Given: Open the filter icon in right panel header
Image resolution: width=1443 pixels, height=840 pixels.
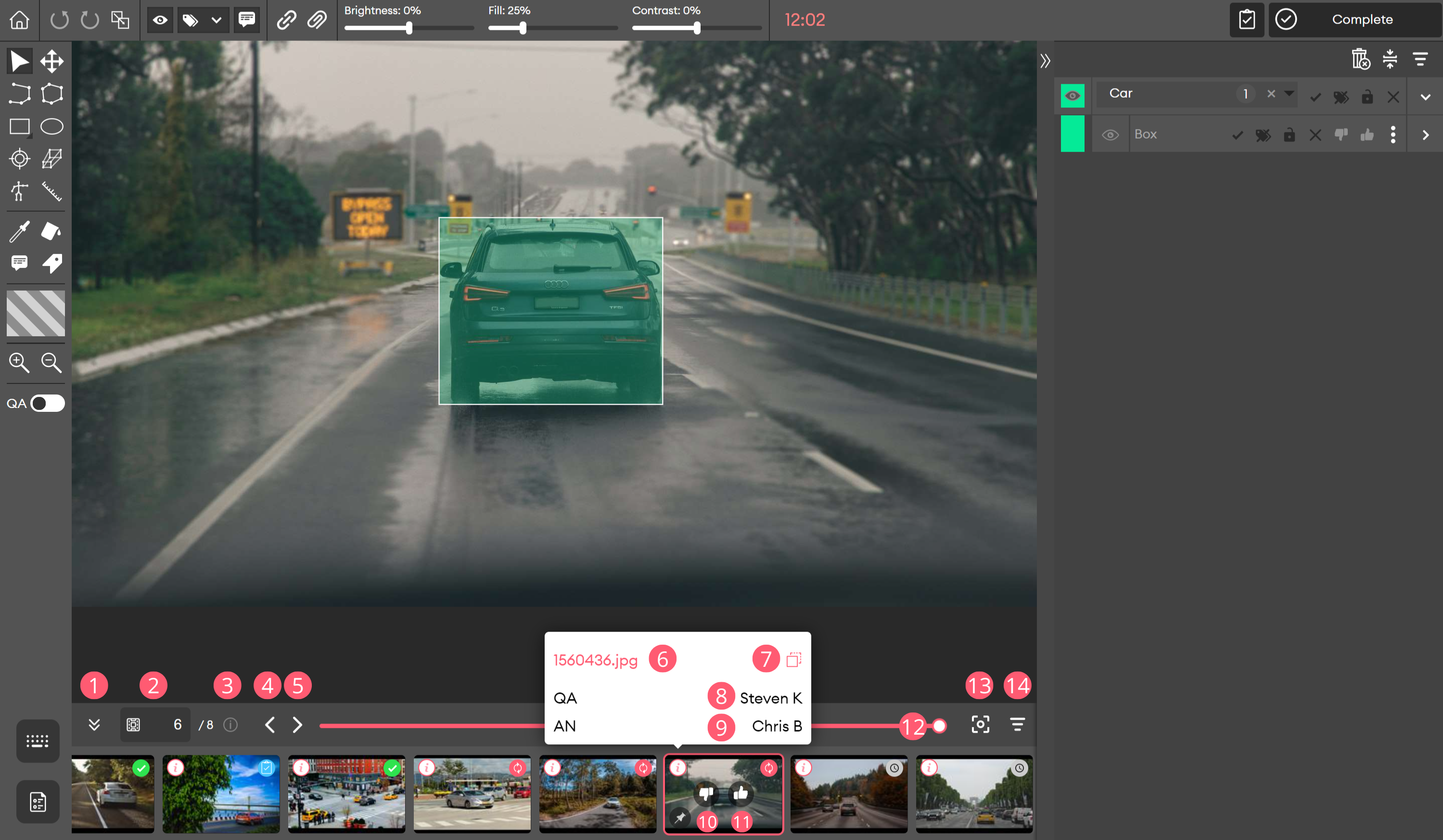Looking at the screenshot, I should pyautogui.click(x=1421, y=59).
